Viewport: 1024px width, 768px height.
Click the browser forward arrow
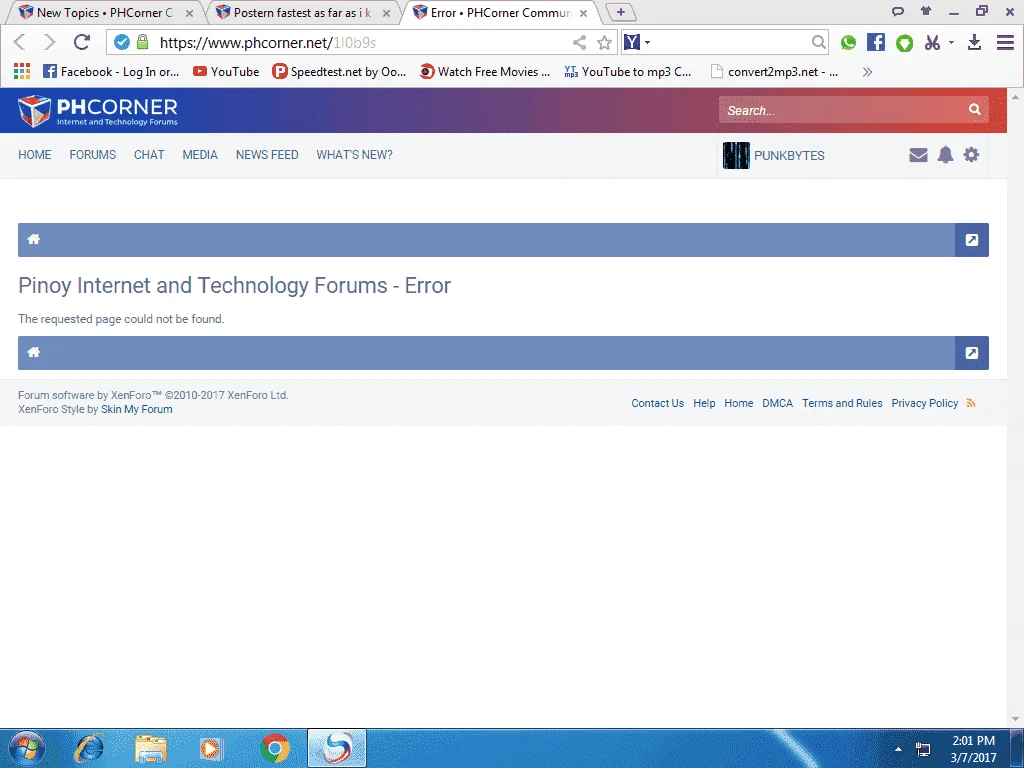click(50, 42)
